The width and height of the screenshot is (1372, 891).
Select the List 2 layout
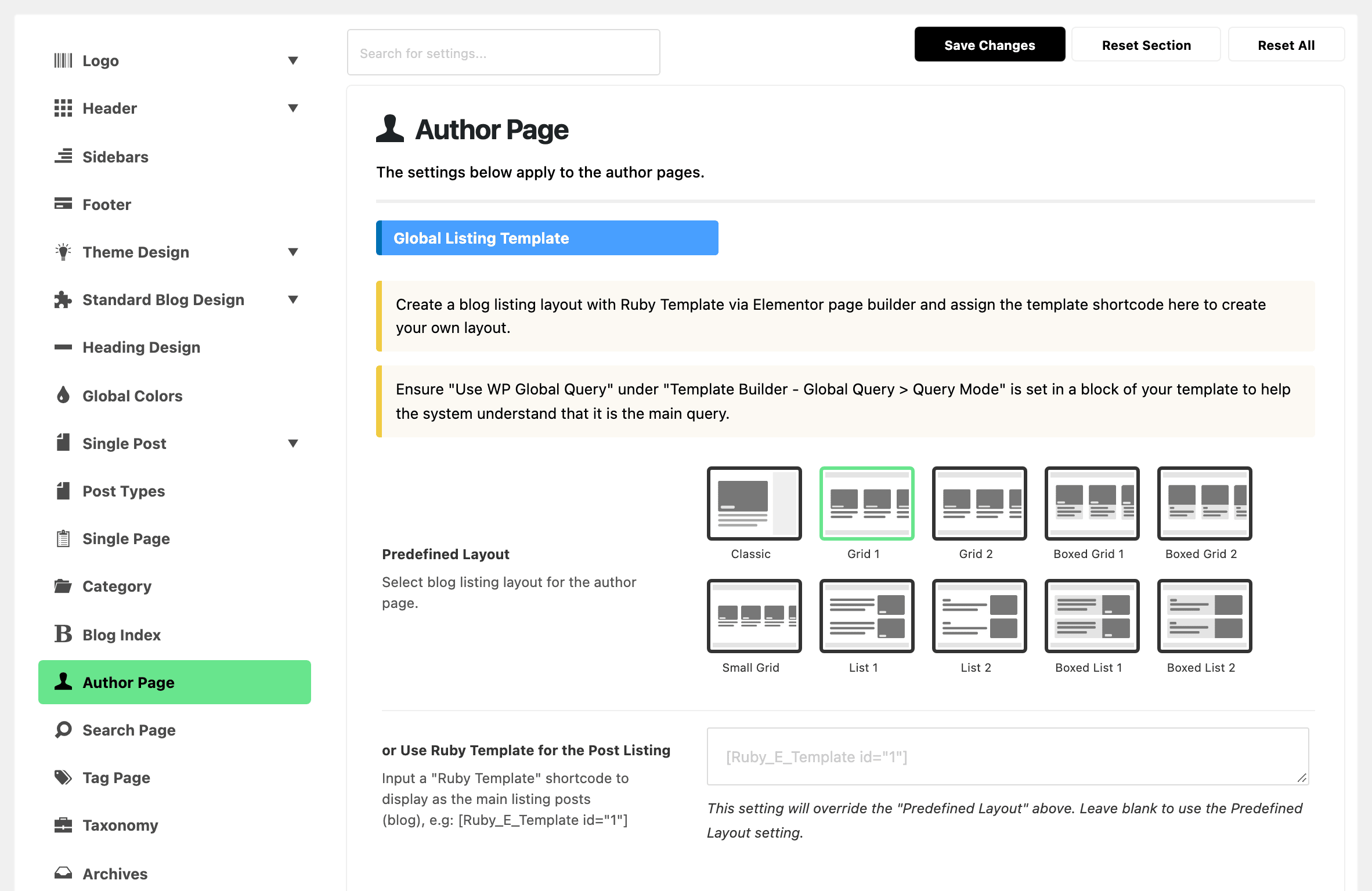click(979, 616)
